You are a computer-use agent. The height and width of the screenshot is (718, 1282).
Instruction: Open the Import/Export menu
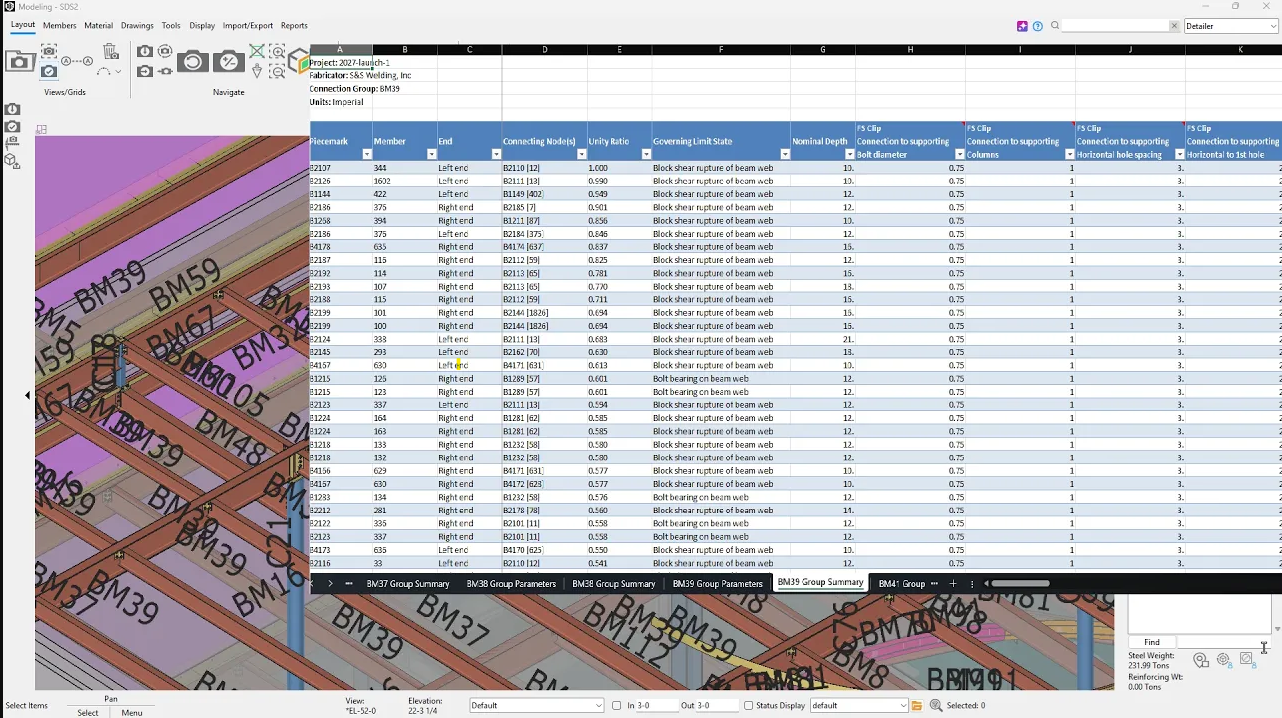(247, 26)
